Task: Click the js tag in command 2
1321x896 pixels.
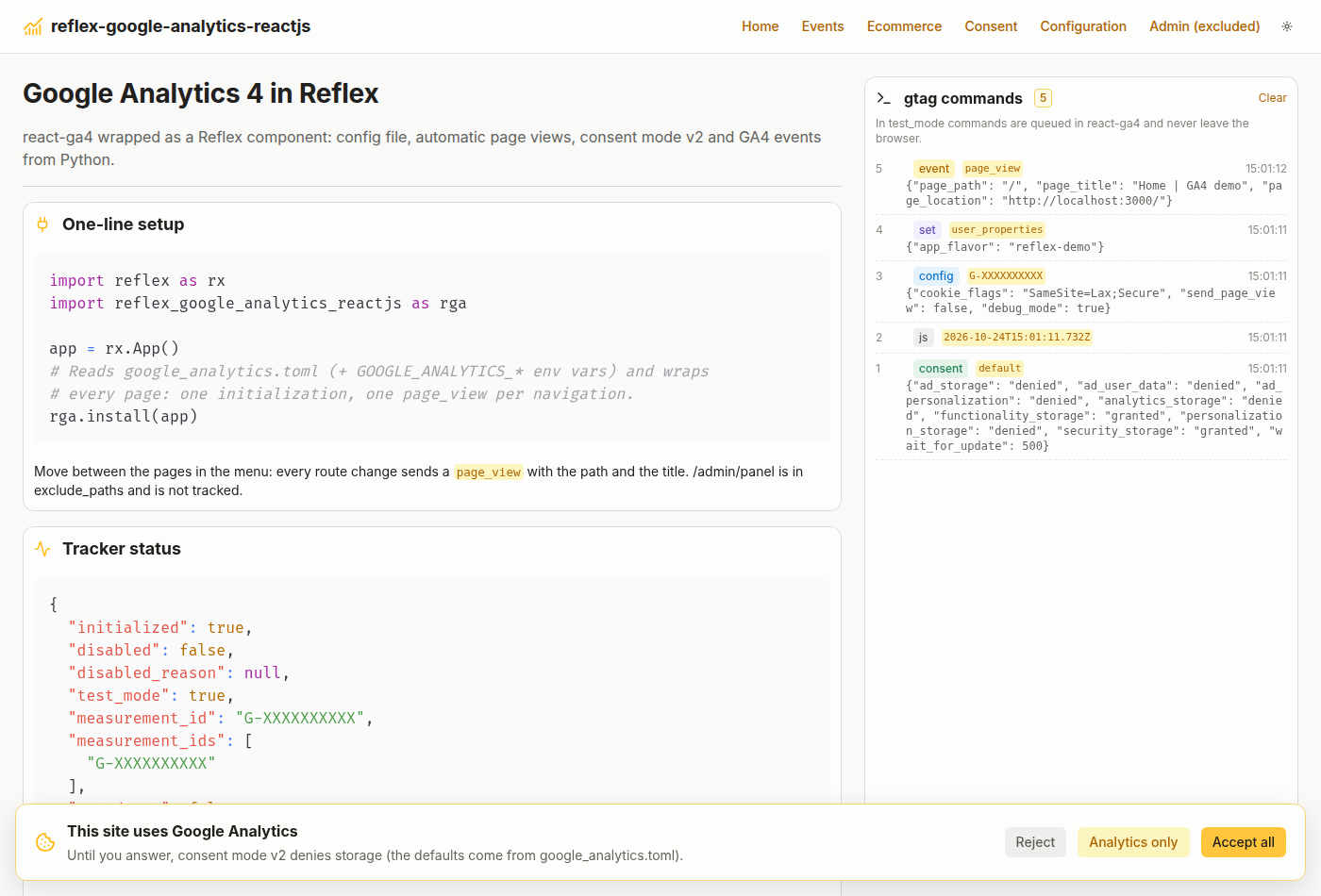Action: coord(924,338)
